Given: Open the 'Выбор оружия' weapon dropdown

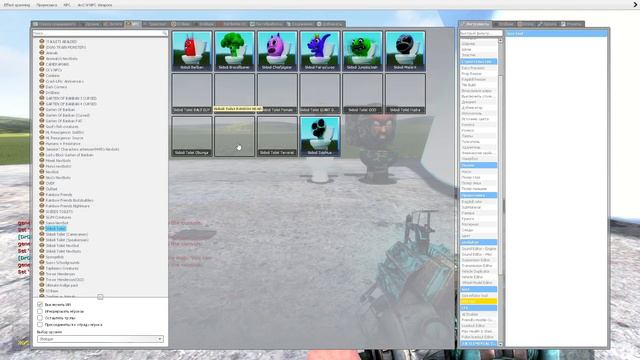Looking at the screenshot, I should (100, 339).
